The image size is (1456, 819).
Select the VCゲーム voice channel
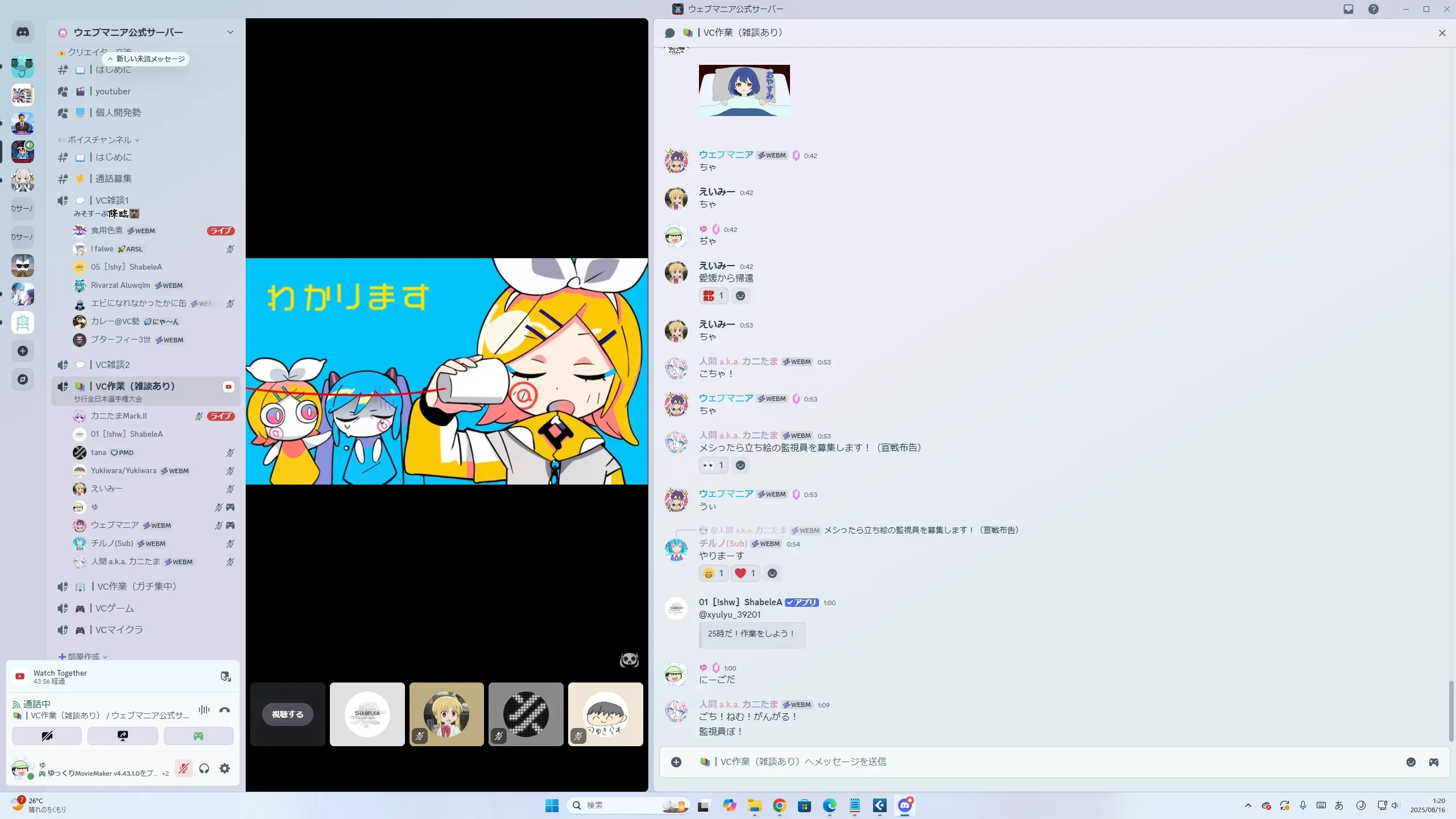pyautogui.click(x=114, y=609)
